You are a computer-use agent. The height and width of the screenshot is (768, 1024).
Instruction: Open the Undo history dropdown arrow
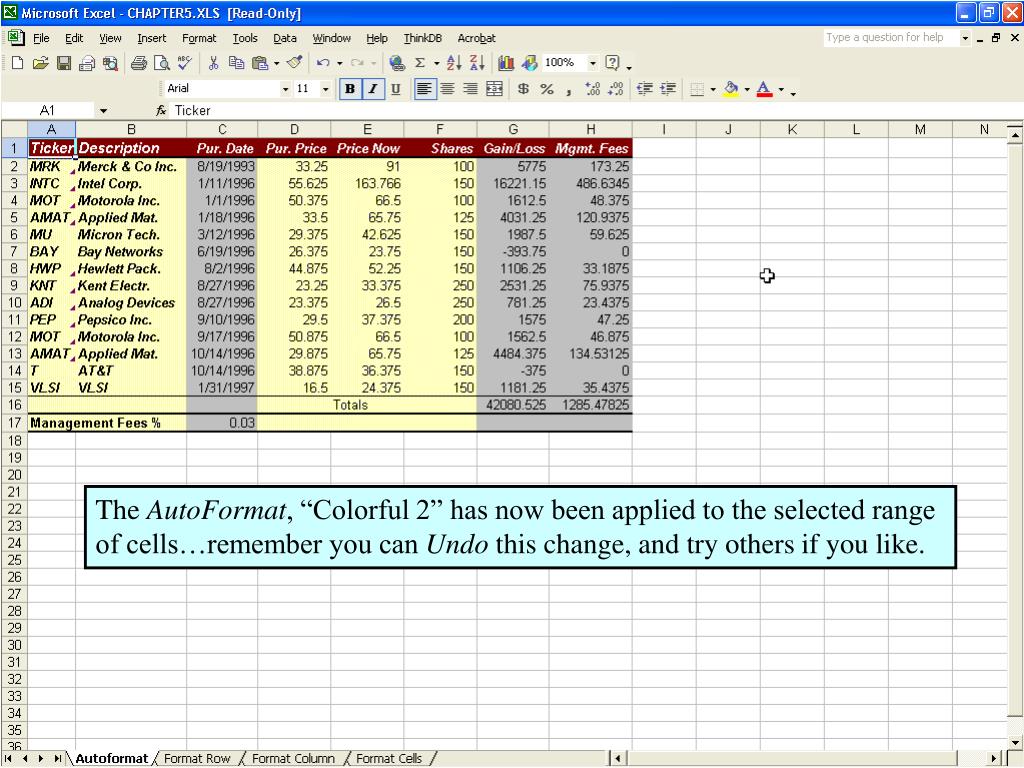click(x=339, y=63)
